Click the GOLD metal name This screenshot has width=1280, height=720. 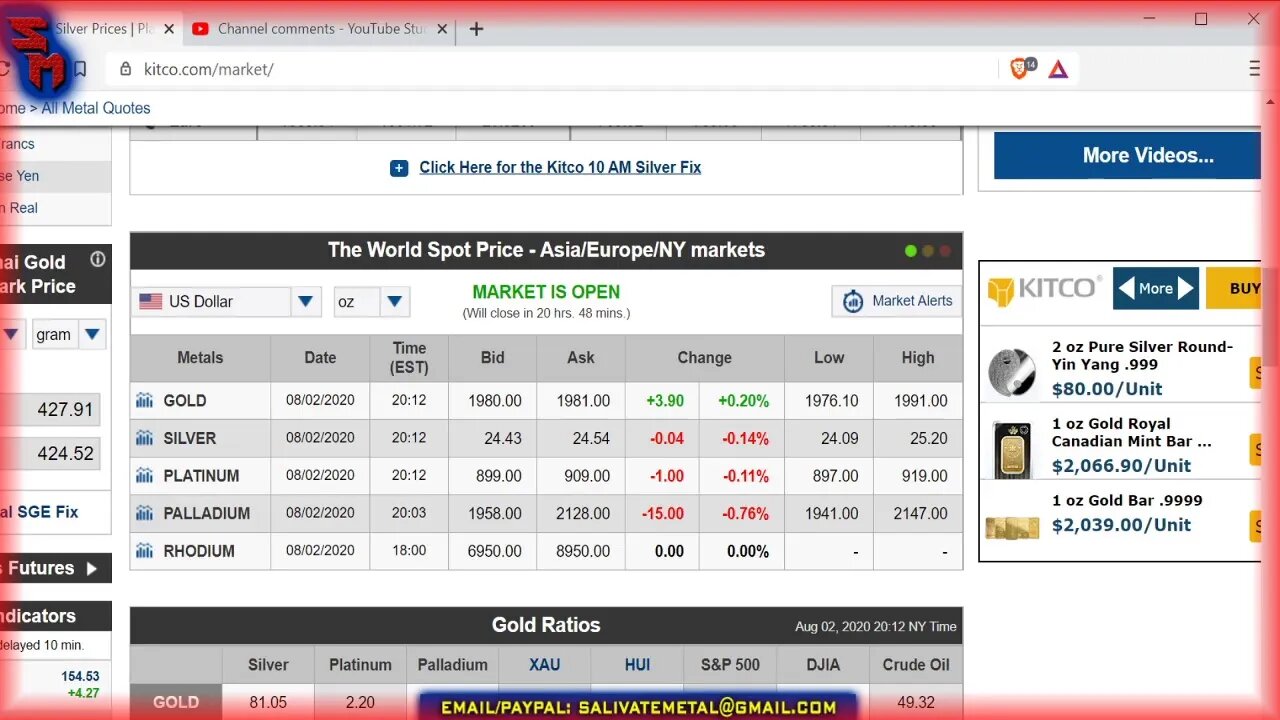185,401
